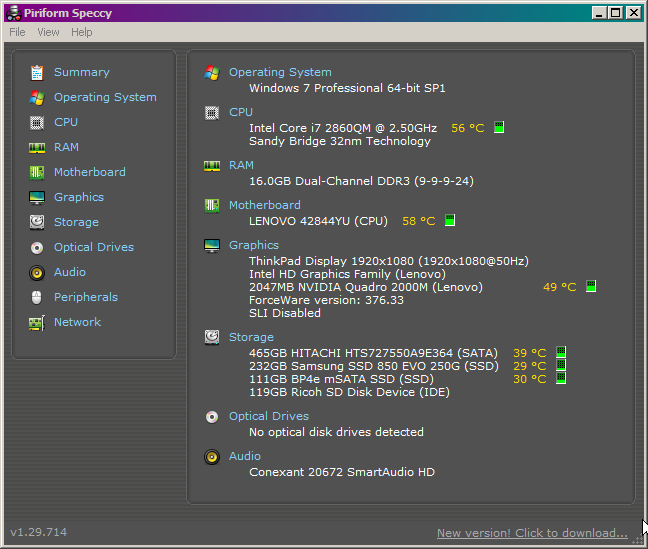This screenshot has height=549, width=648.
Task: Click the CPU temperature indicator at 56 °C
Action: (468, 128)
